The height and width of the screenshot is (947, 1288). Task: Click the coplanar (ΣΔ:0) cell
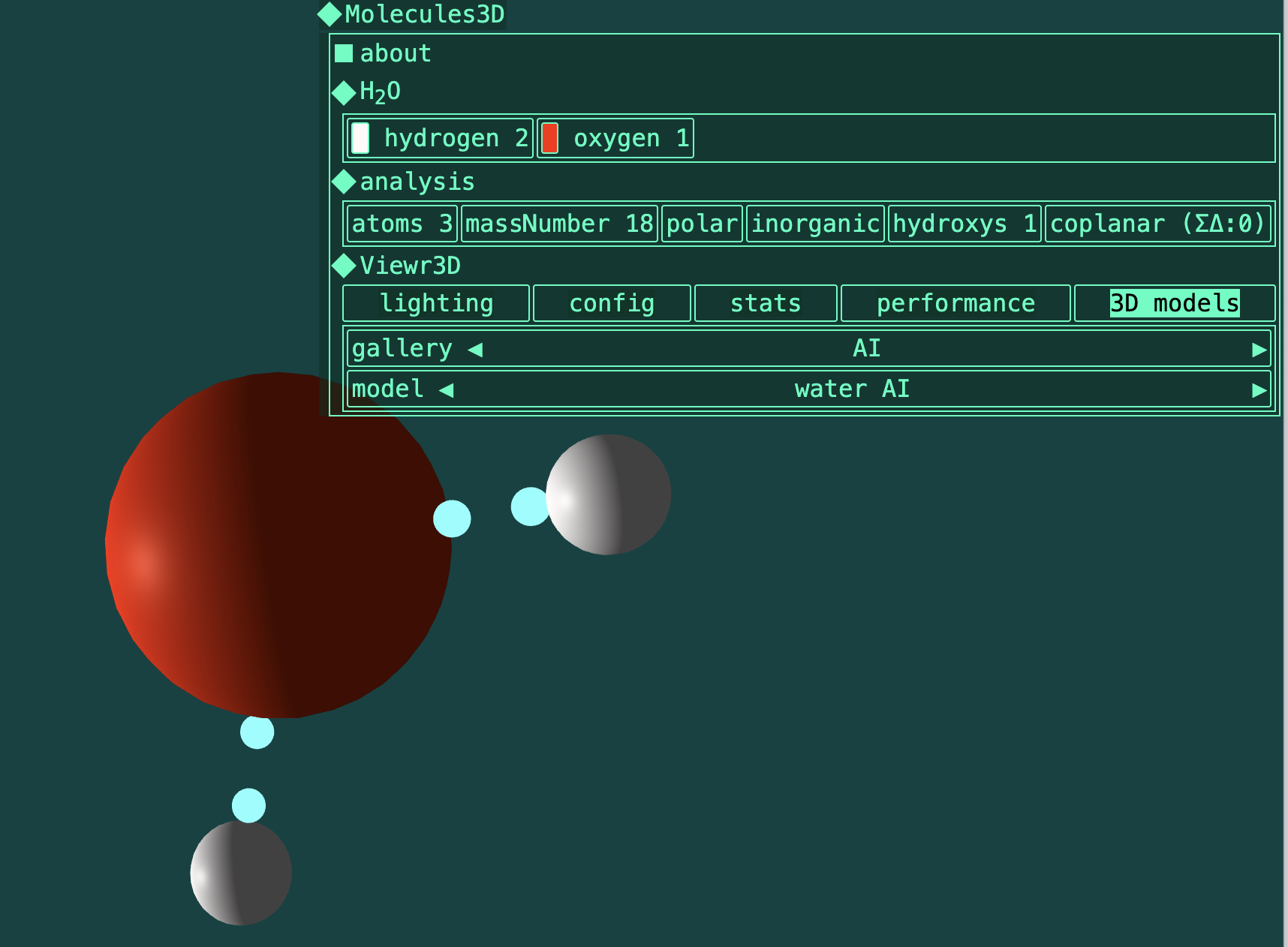[1157, 224]
